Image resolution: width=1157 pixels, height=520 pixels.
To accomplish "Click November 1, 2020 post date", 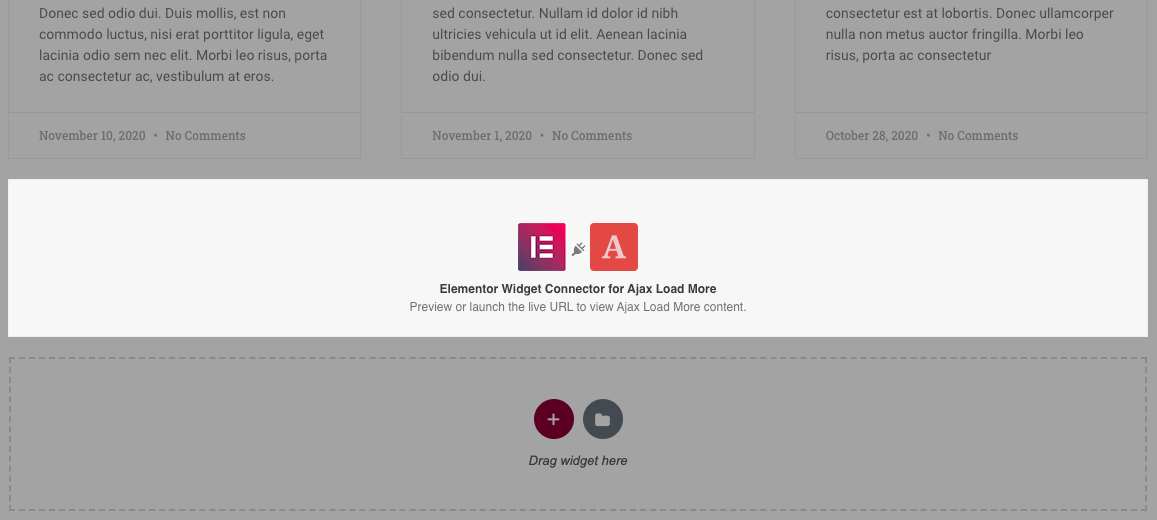I will pyautogui.click(x=482, y=136).
